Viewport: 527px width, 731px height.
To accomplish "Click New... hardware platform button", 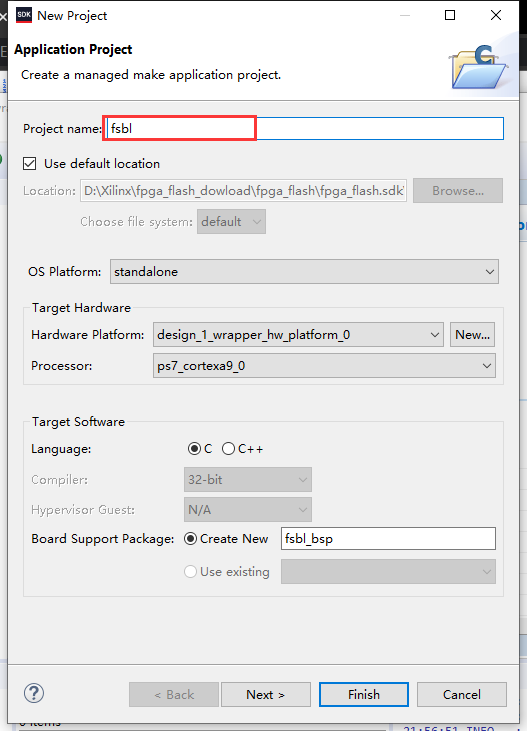I will (x=472, y=335).
